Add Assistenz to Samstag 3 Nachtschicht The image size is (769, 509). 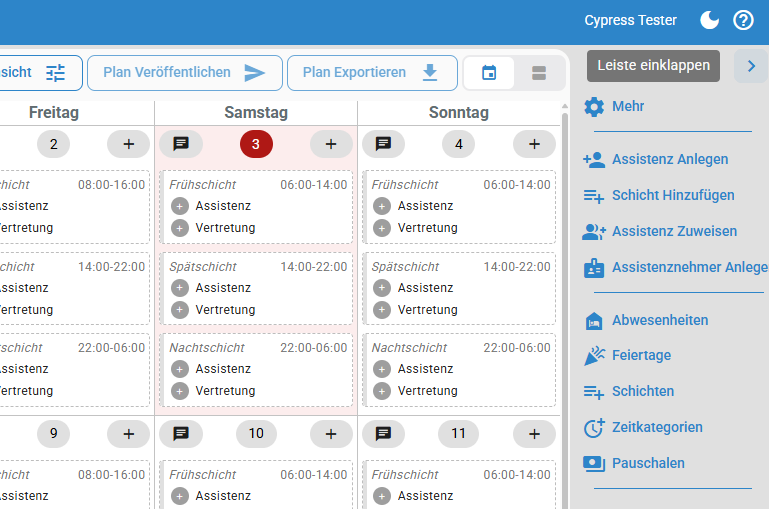click(179, 369)
